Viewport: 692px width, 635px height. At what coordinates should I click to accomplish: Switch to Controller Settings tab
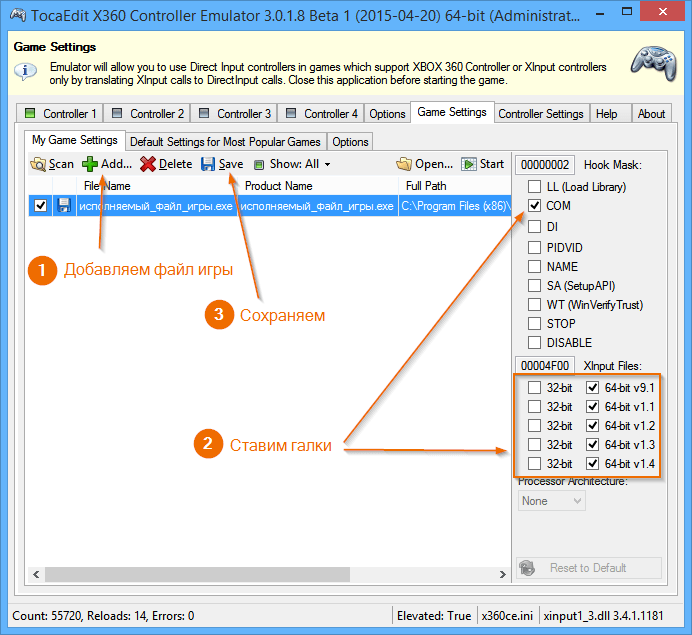pos(541,114)
